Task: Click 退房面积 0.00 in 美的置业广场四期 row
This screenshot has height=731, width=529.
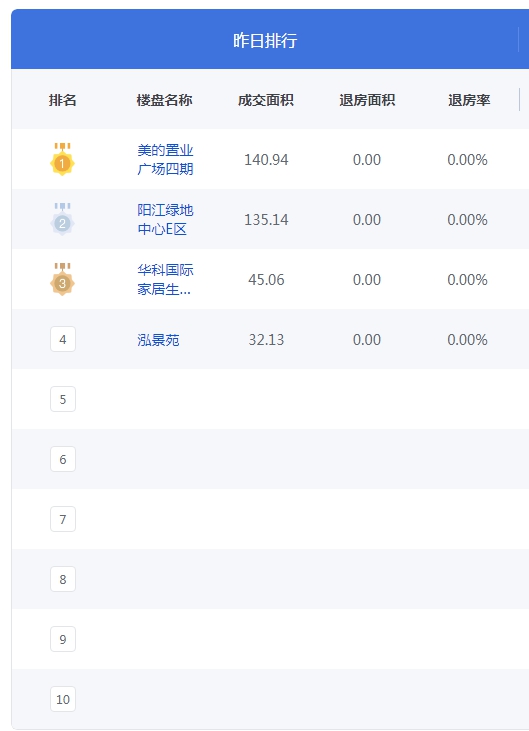Action: pyautogui.click(x=367, y=160)
